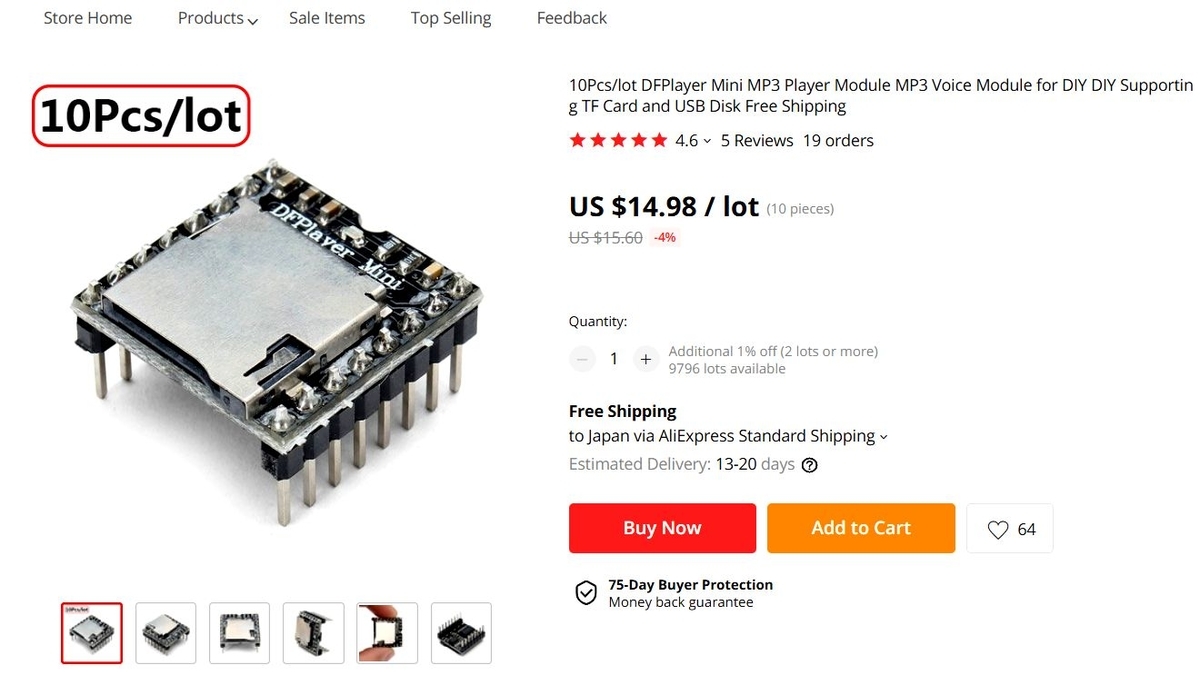Image resolution: width=1200 pixels, height=685 pixels.
Task: Open the Feedback tab
Action: tap(572, 18)
